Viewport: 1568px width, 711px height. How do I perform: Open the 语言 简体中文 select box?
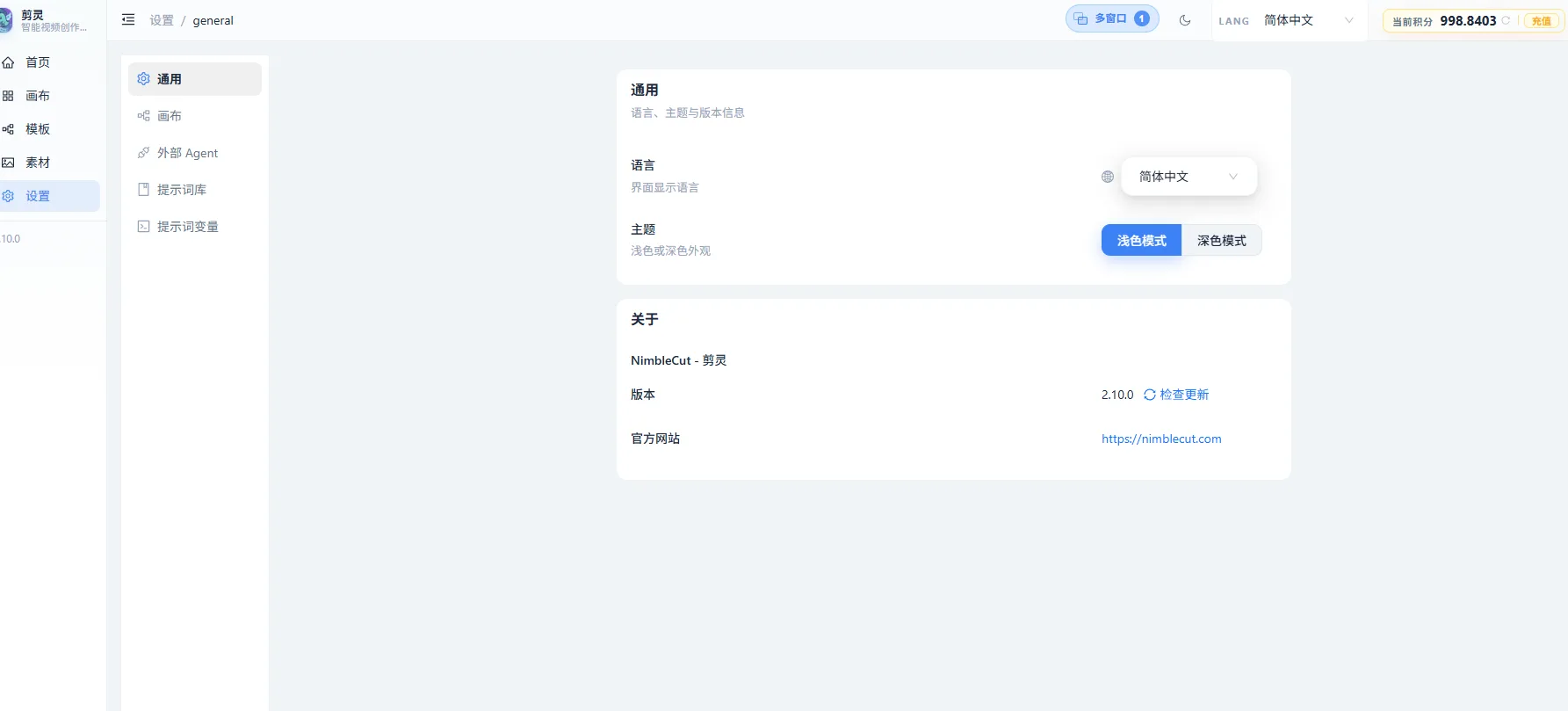(1189, 177)
